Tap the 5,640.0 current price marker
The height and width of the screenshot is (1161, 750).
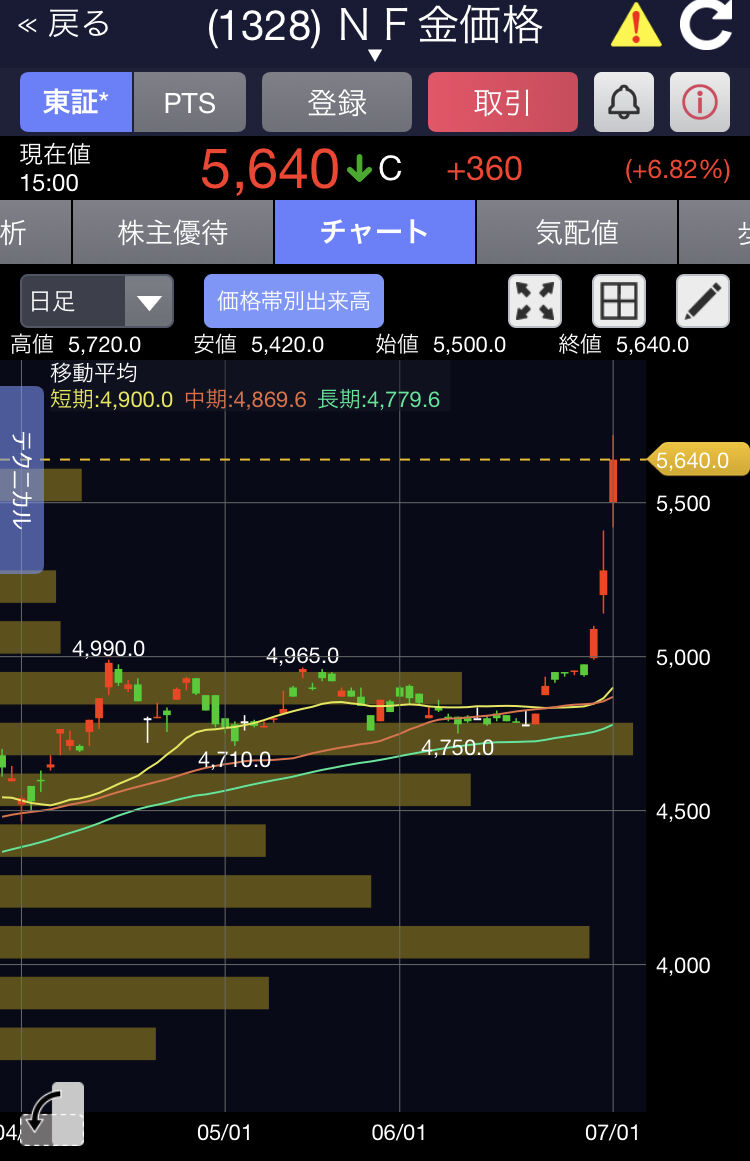[x=697, y=460]
